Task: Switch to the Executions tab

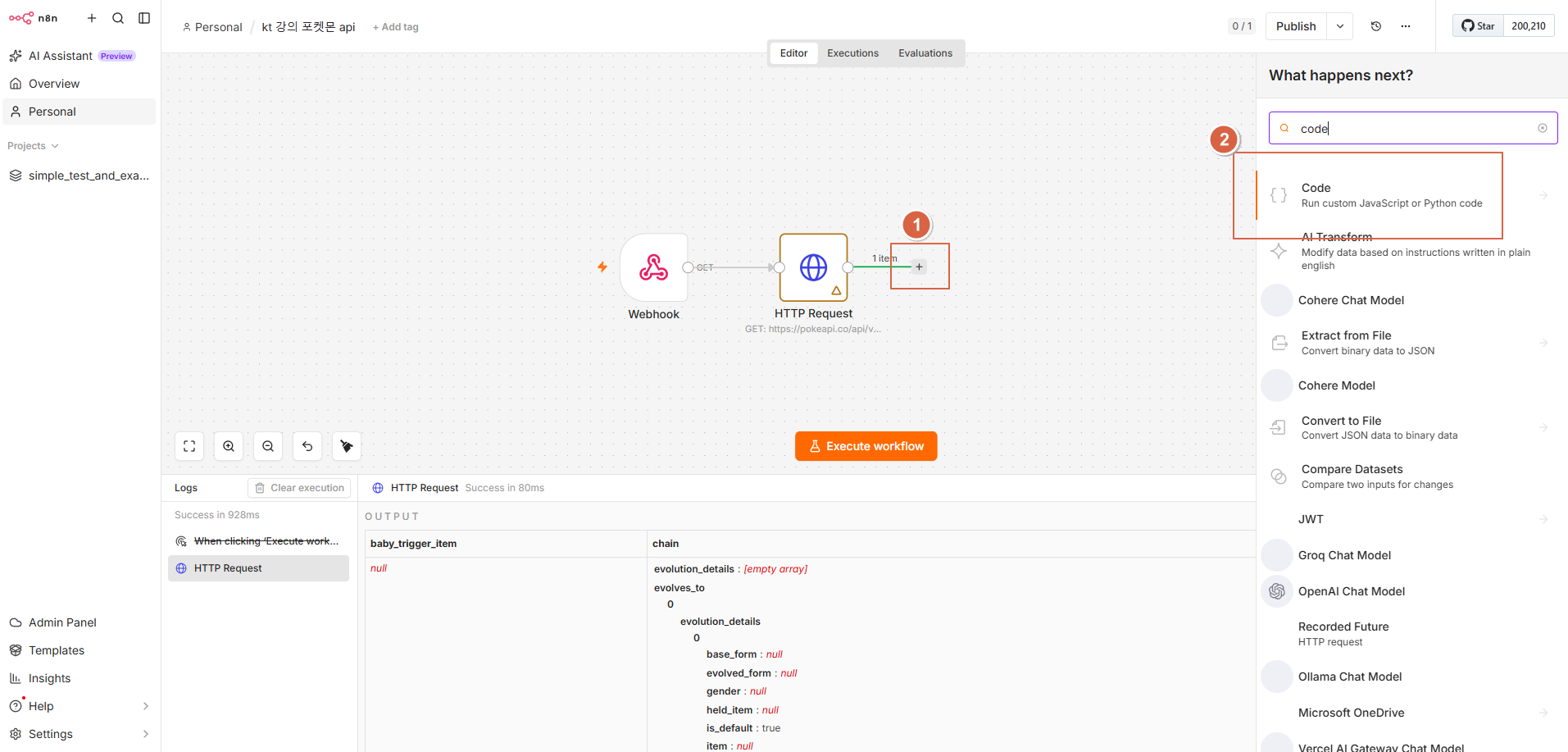Action: (852, 53)
